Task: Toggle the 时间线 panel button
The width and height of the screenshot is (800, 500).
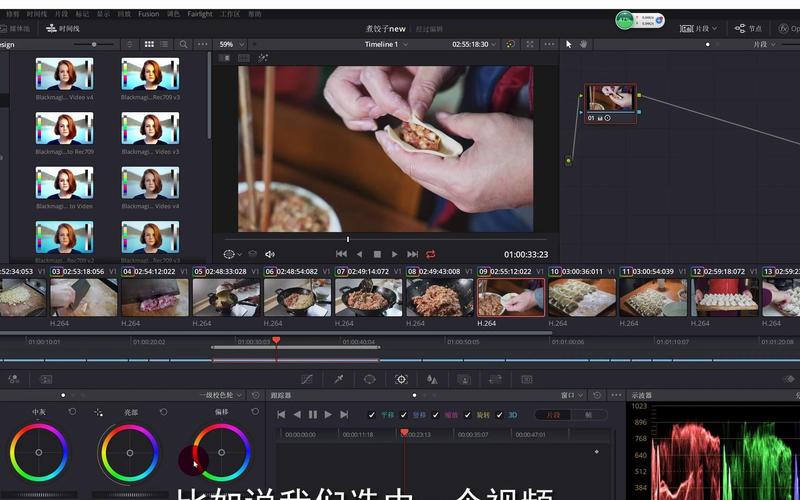Action: click(62, 29)
